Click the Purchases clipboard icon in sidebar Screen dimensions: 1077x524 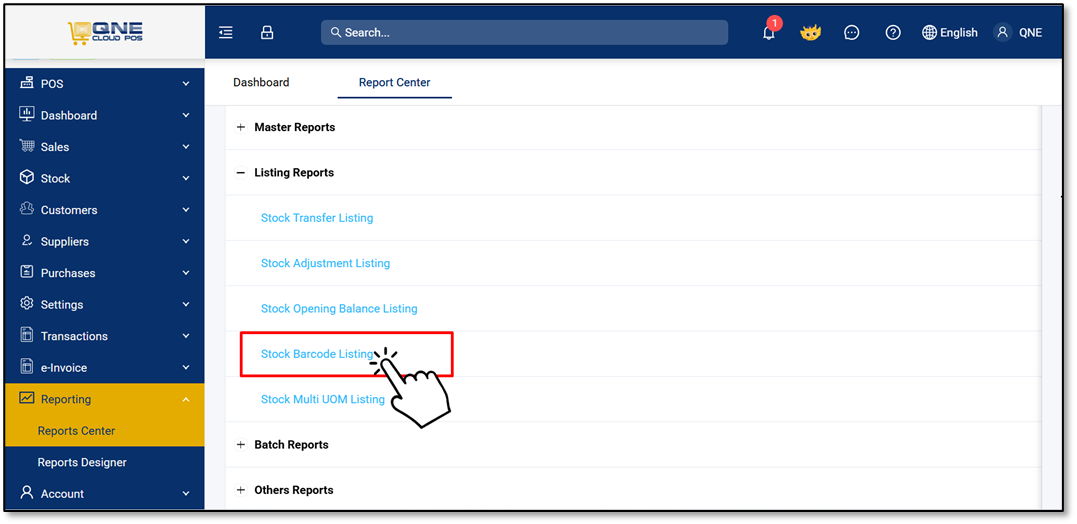(x=27, y=272)
